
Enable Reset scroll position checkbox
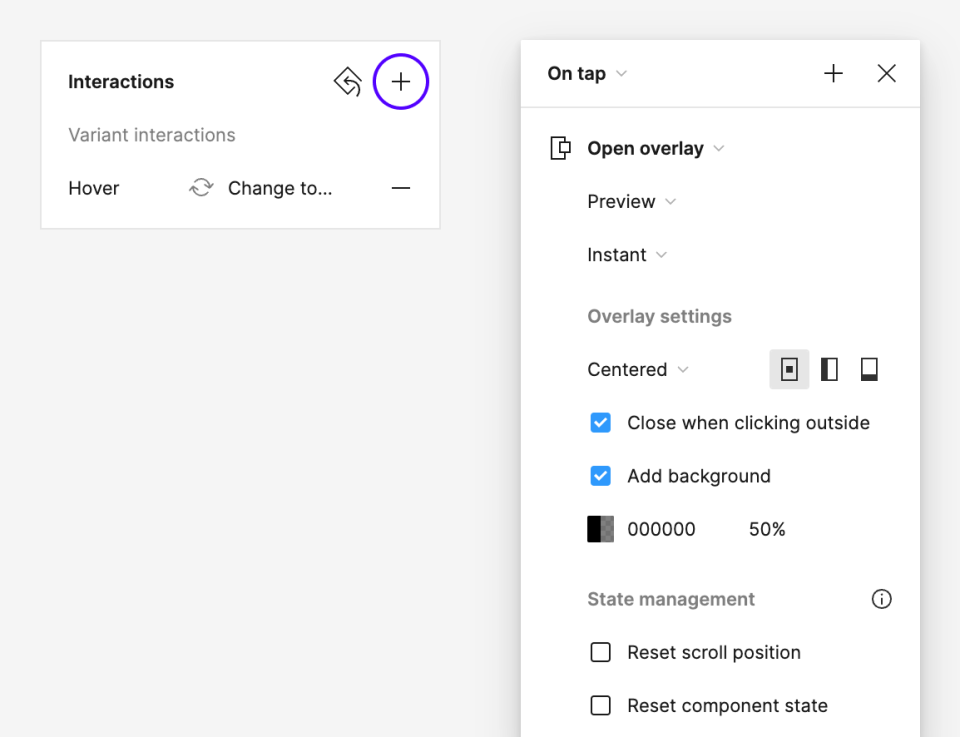600,652
